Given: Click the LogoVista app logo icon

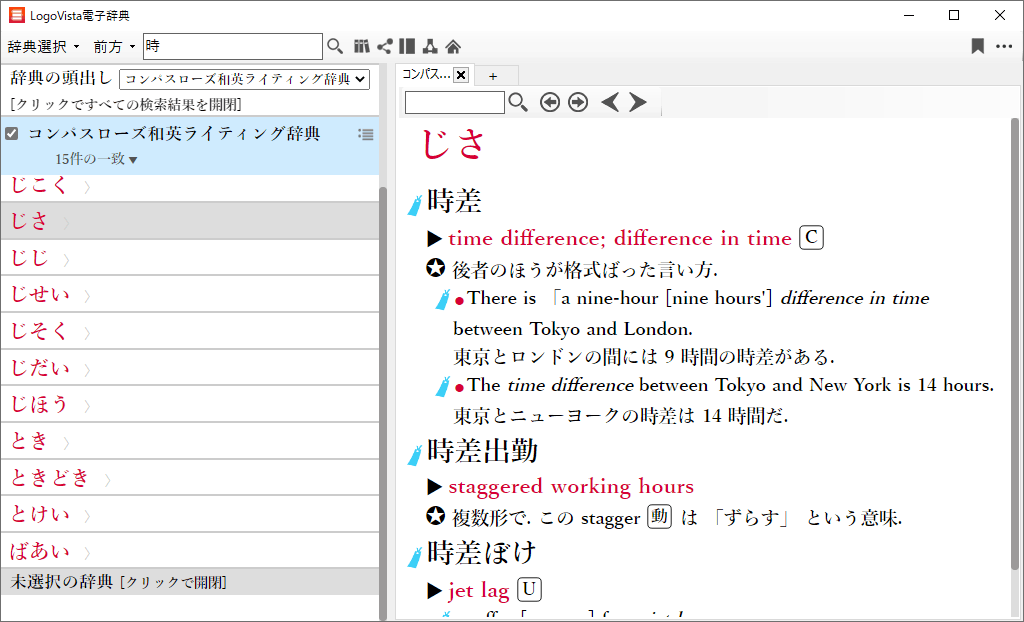Looking at the screenshot, I should 16,15.
